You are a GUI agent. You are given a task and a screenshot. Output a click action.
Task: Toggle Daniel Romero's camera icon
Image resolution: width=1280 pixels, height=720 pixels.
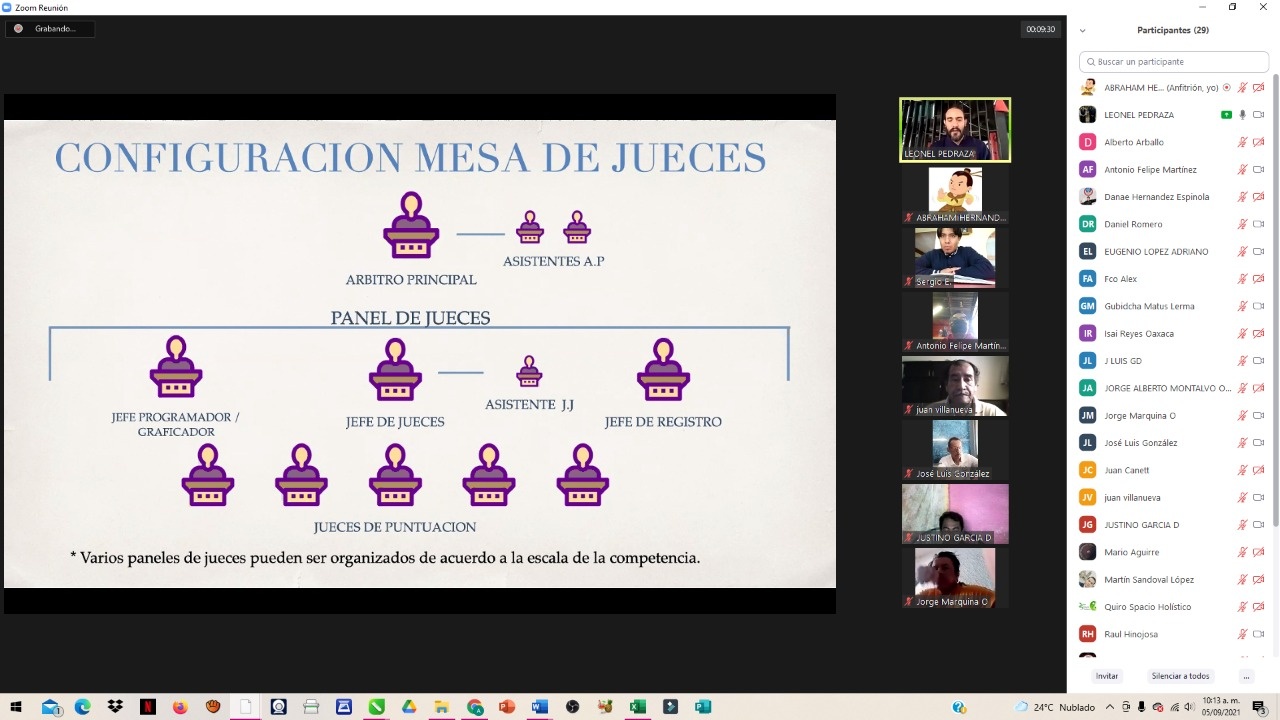(x=1259, y=224)
